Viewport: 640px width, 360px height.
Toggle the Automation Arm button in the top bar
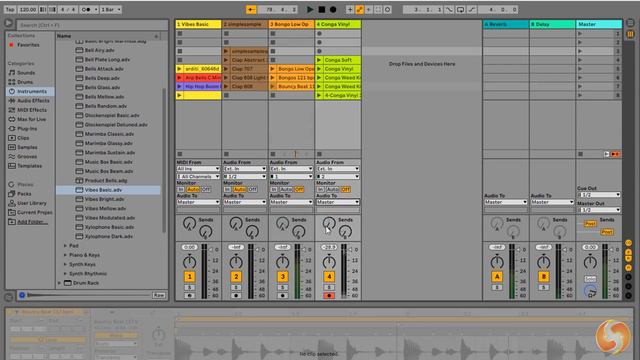[x=360, y=9]
